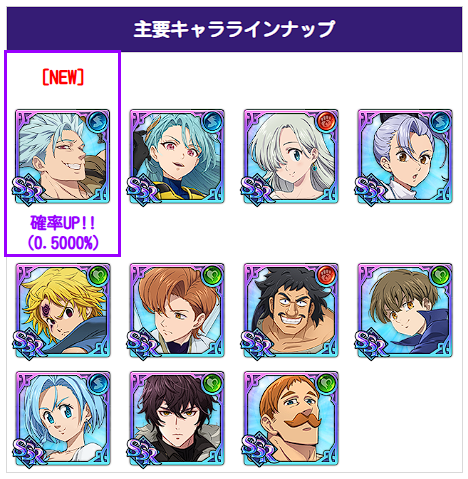Open the orange swept-hair character card
Screen dimensions: 468x479
177,310
